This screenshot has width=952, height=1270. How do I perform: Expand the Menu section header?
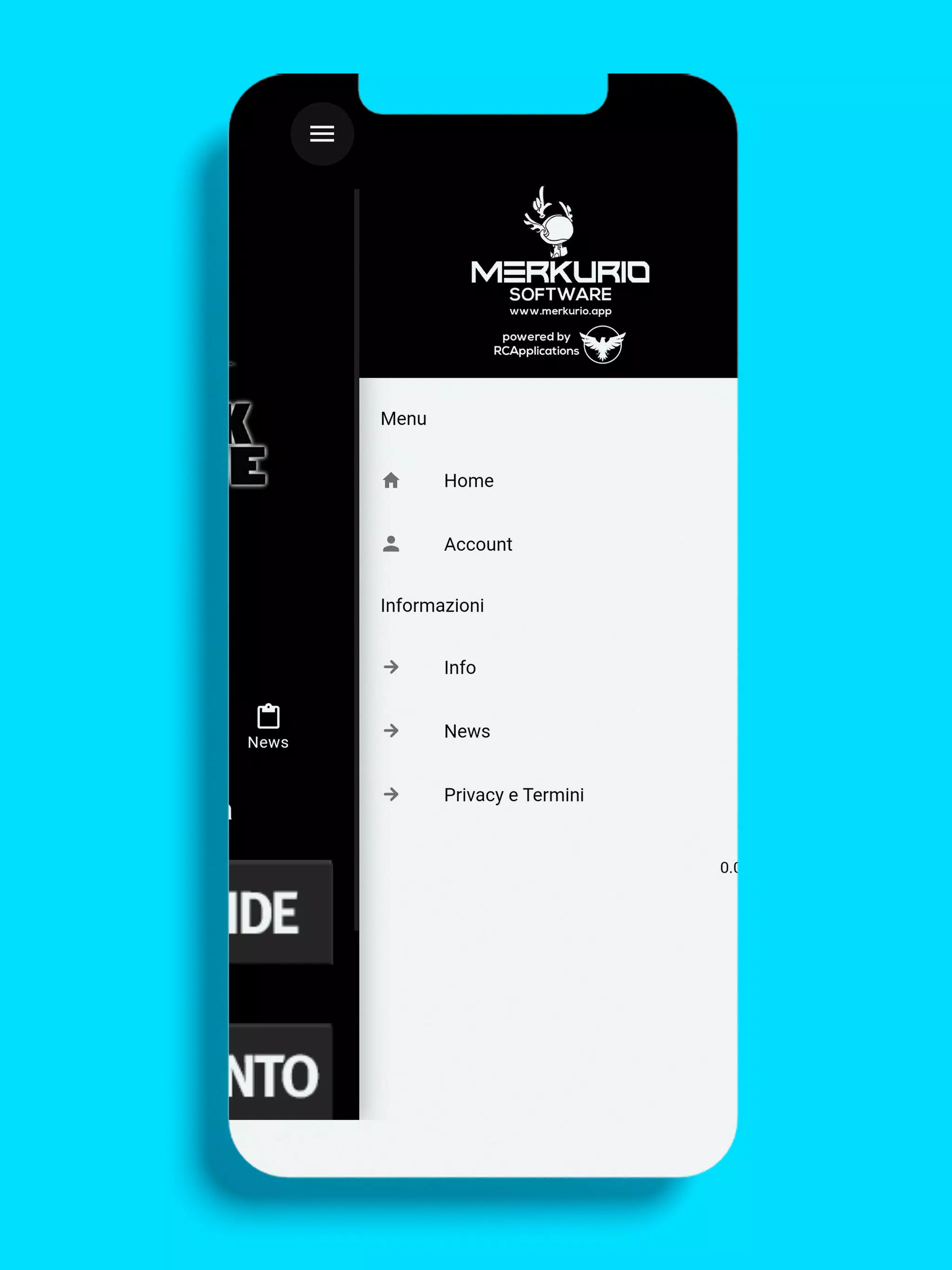tap(404, 418)
